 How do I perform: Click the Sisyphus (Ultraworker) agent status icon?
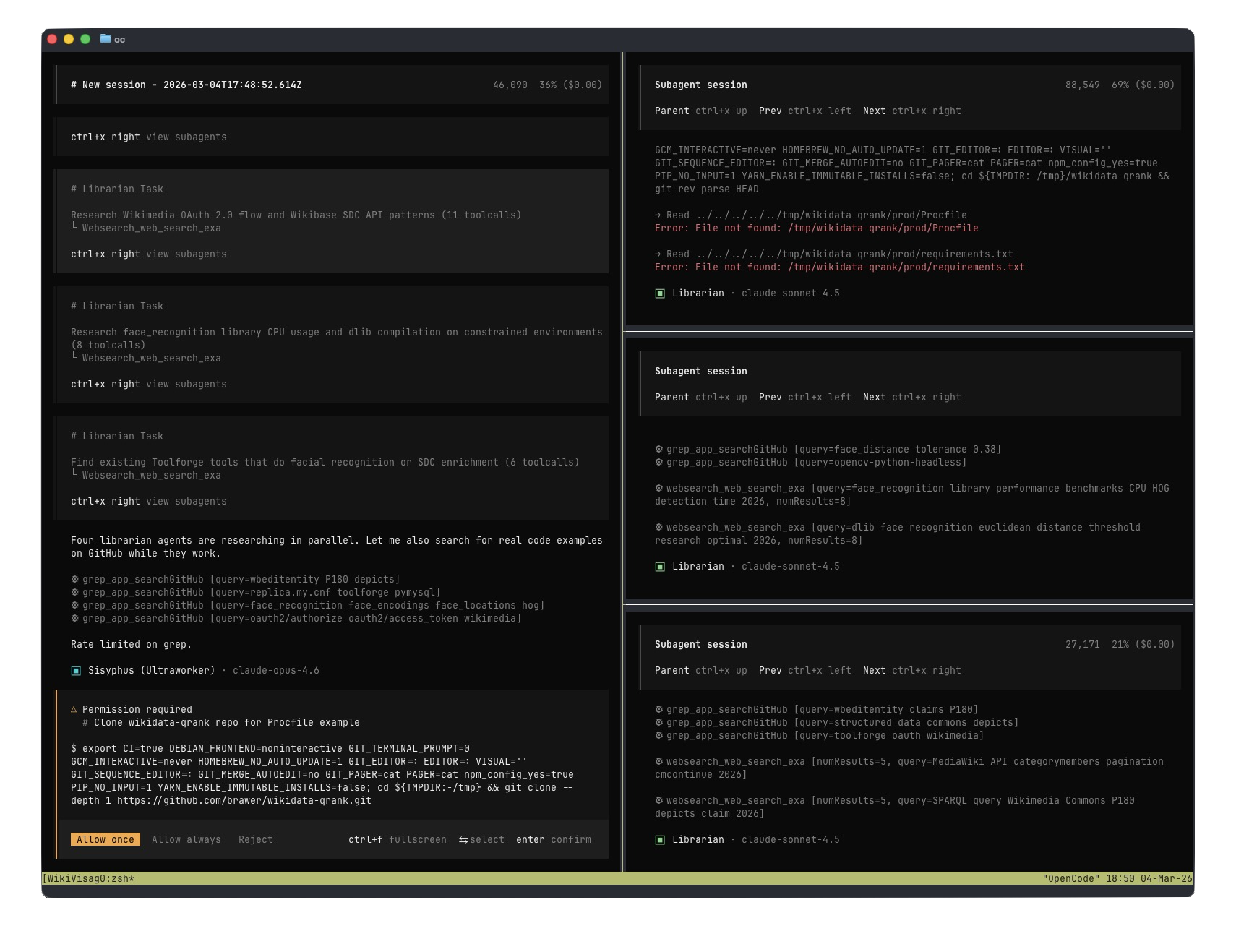[x=76, y=670]
